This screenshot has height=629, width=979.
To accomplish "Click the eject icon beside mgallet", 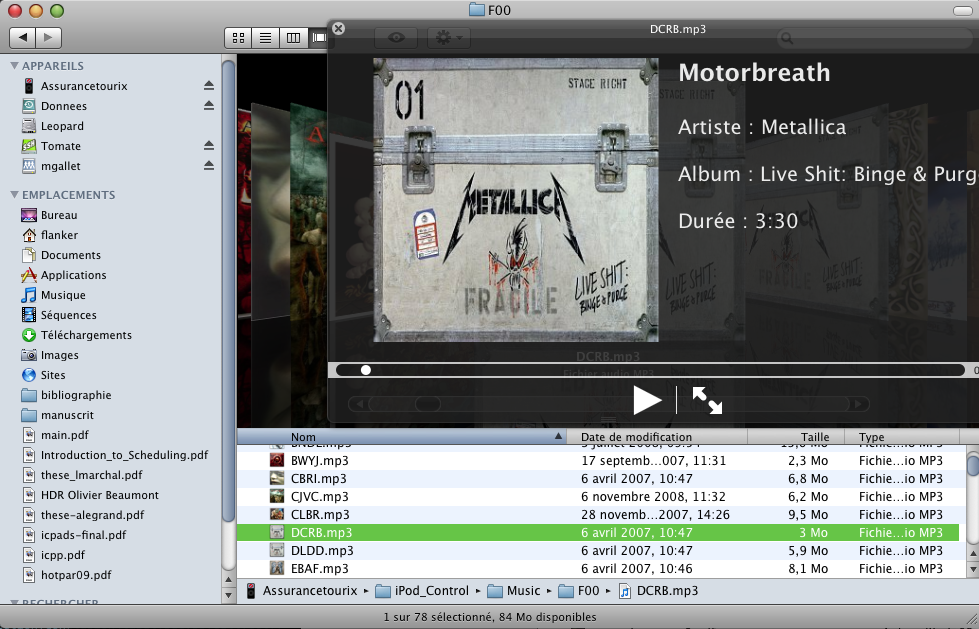I will [209, 166].
